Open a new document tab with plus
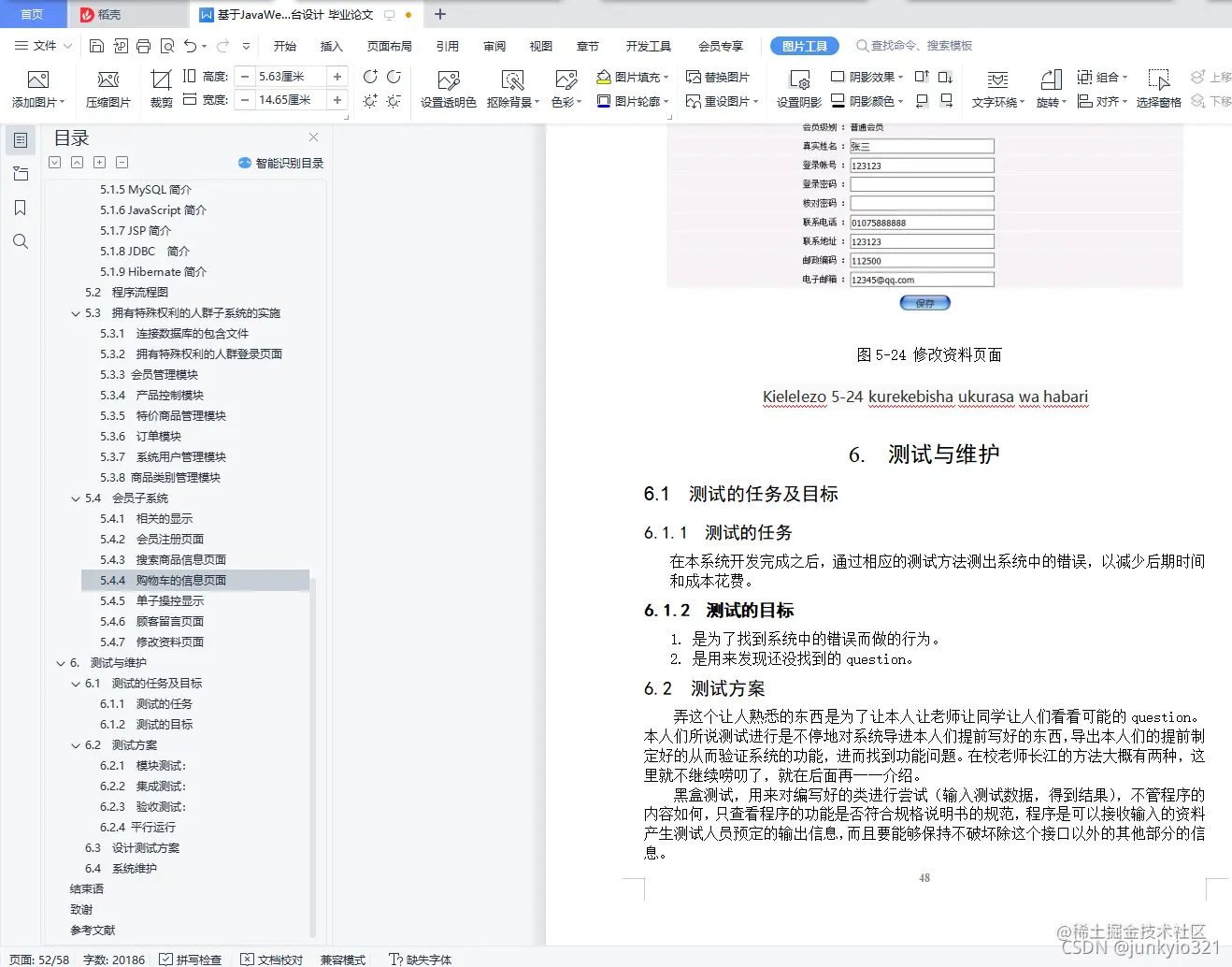This screenshot has width=1232, height=967. click(x=440, y=14)
